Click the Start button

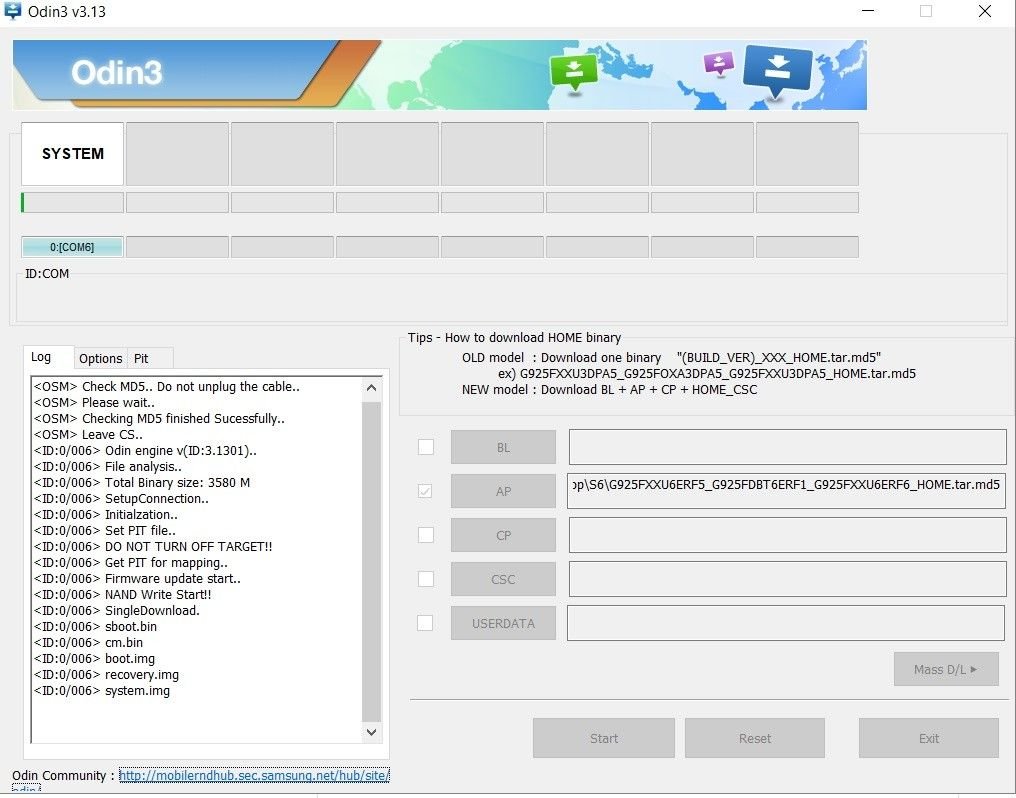coord(604,738)
